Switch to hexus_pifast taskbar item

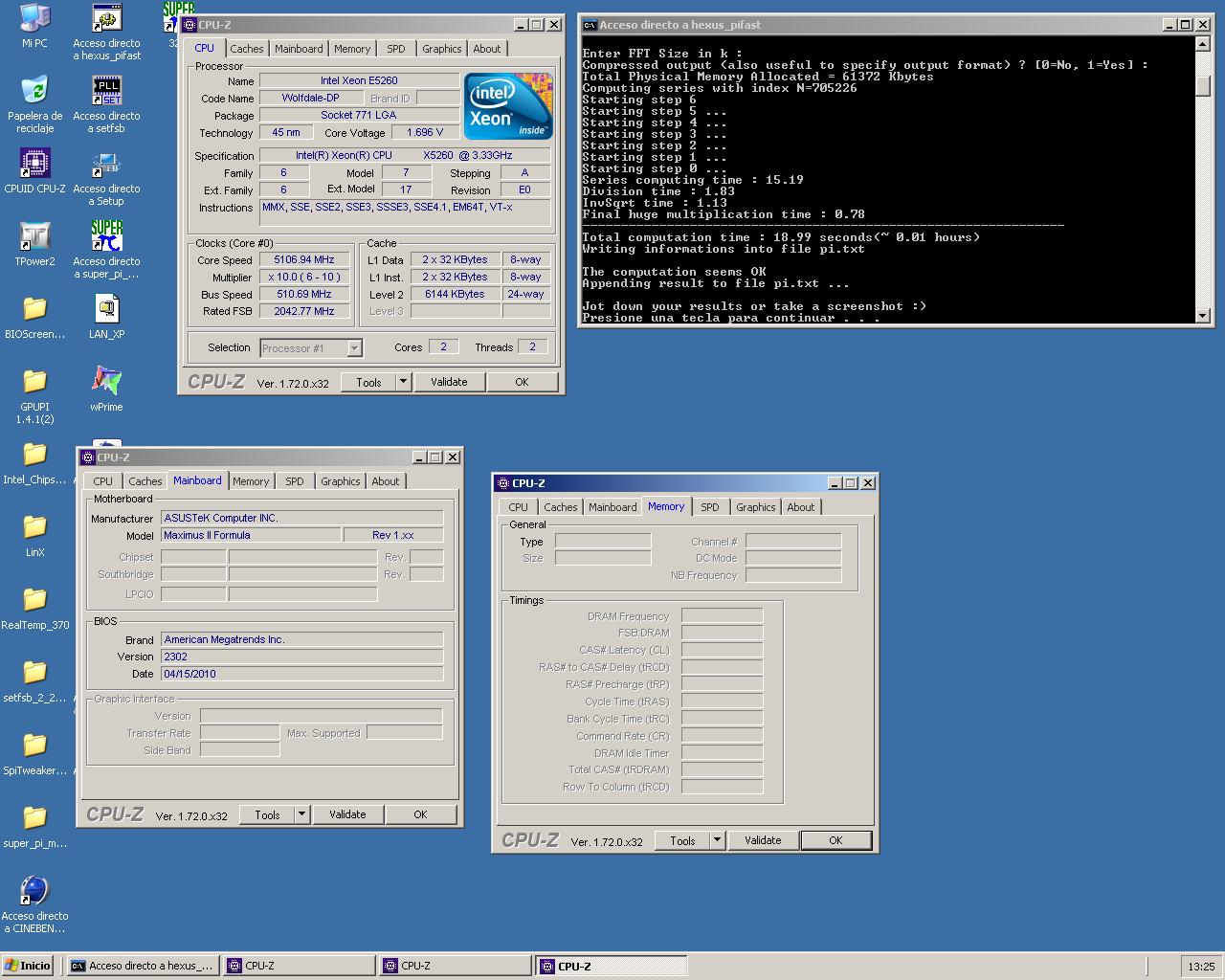143,966
